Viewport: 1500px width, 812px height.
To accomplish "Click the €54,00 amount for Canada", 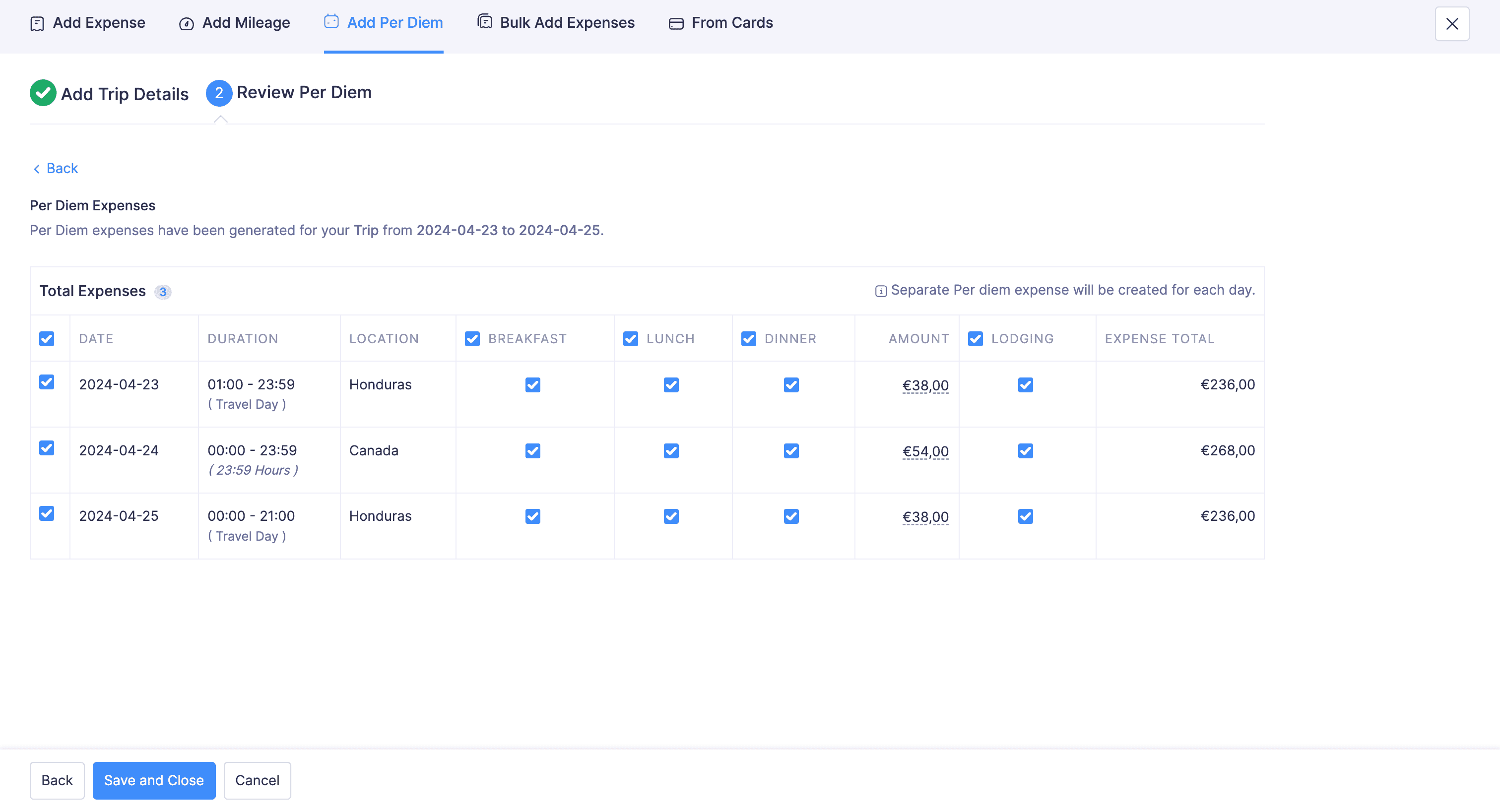I will click(x=925, y=451).
